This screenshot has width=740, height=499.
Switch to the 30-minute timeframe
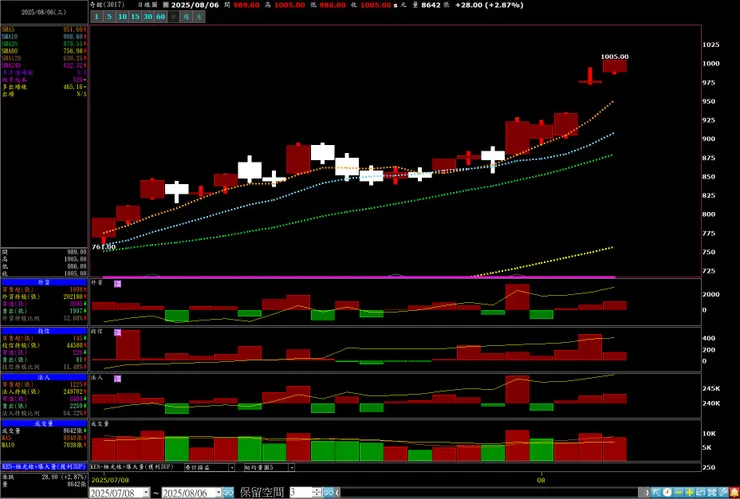(x=148, y=17)
